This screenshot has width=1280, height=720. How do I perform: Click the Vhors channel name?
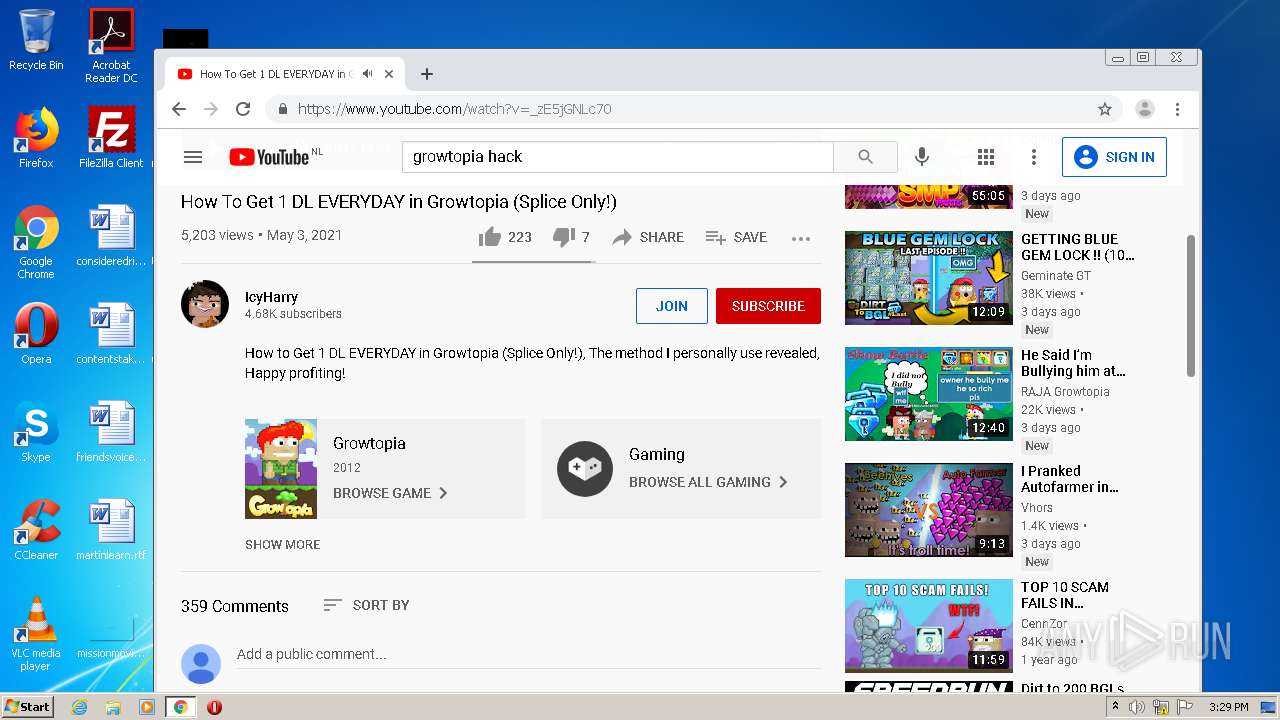1037,508
